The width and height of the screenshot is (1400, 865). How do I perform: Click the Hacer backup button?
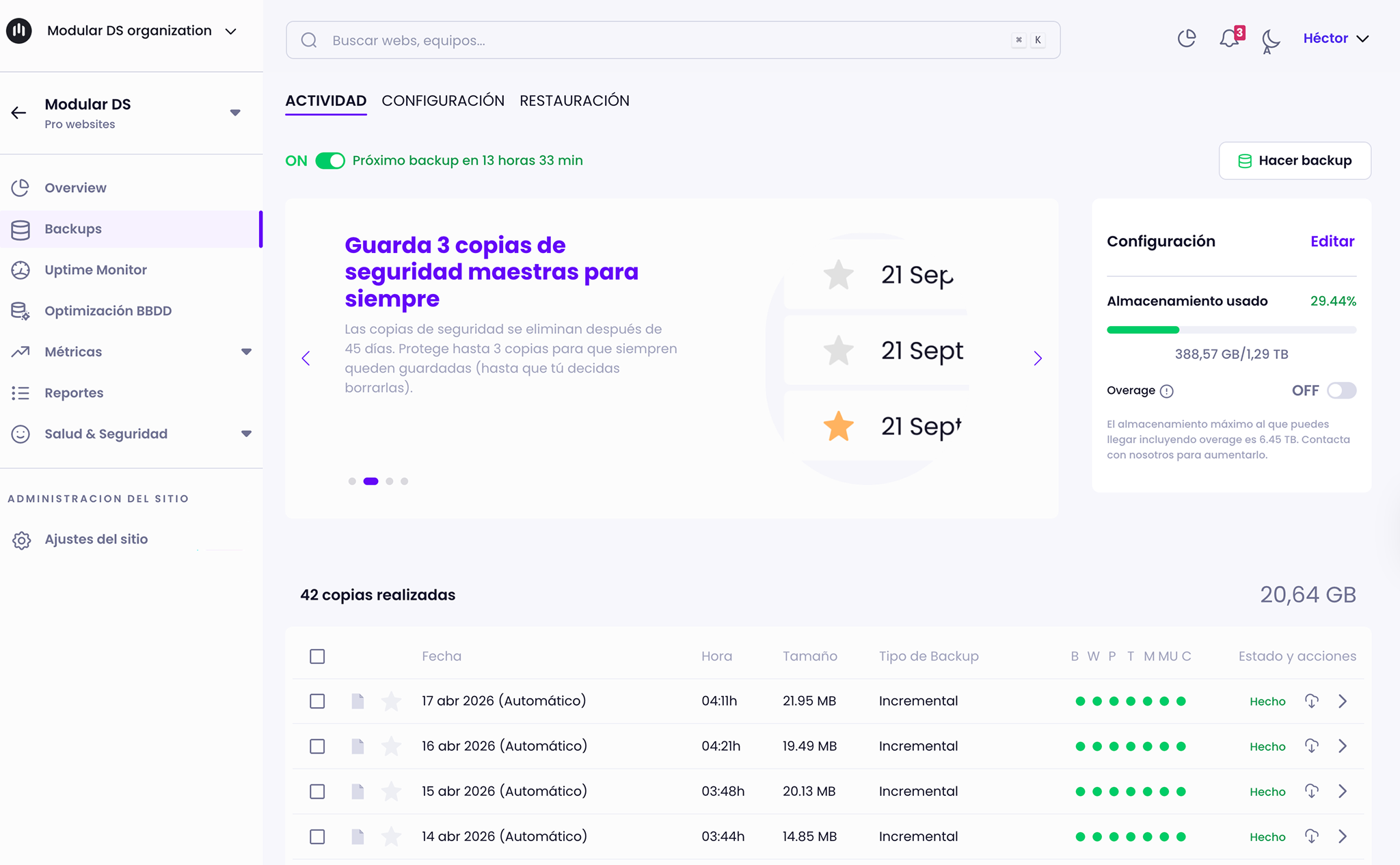tap(1294, 161)
